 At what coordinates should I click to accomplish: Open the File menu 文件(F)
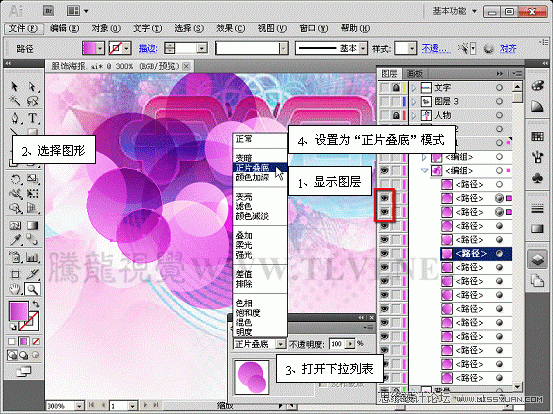24,28
